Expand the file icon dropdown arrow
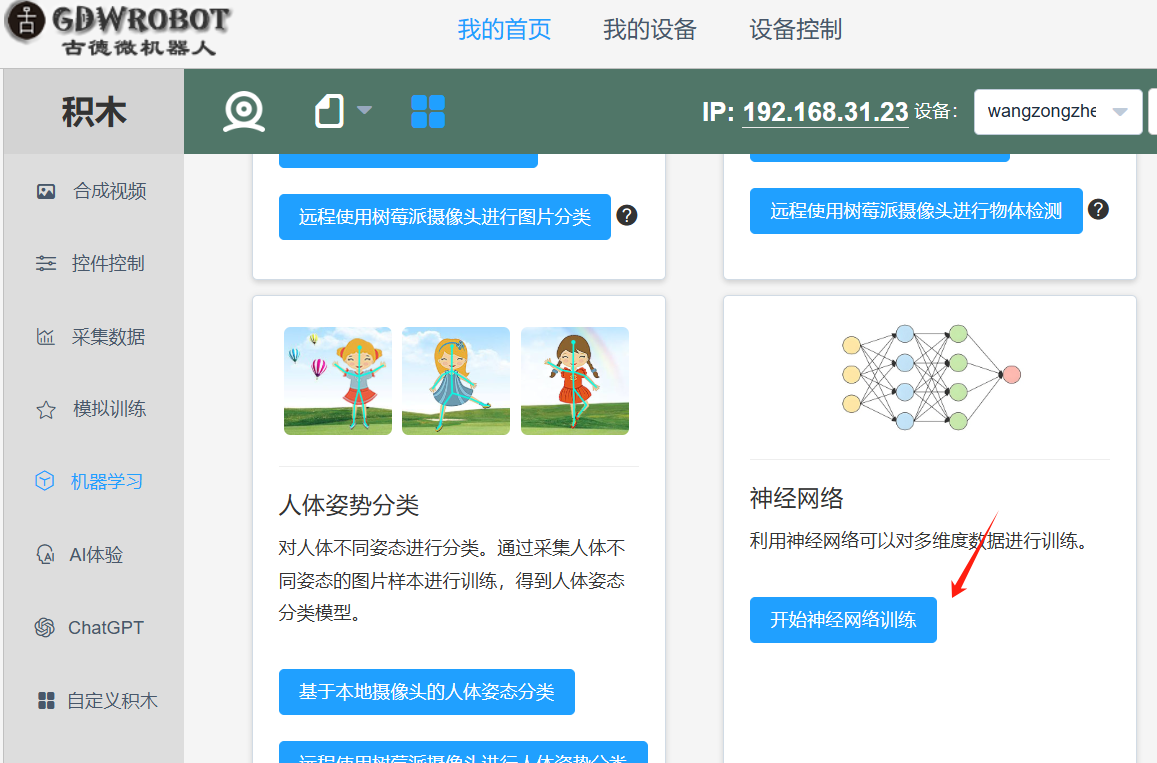The width and height of the screenshot is (1157, 763). click(364, 111)
